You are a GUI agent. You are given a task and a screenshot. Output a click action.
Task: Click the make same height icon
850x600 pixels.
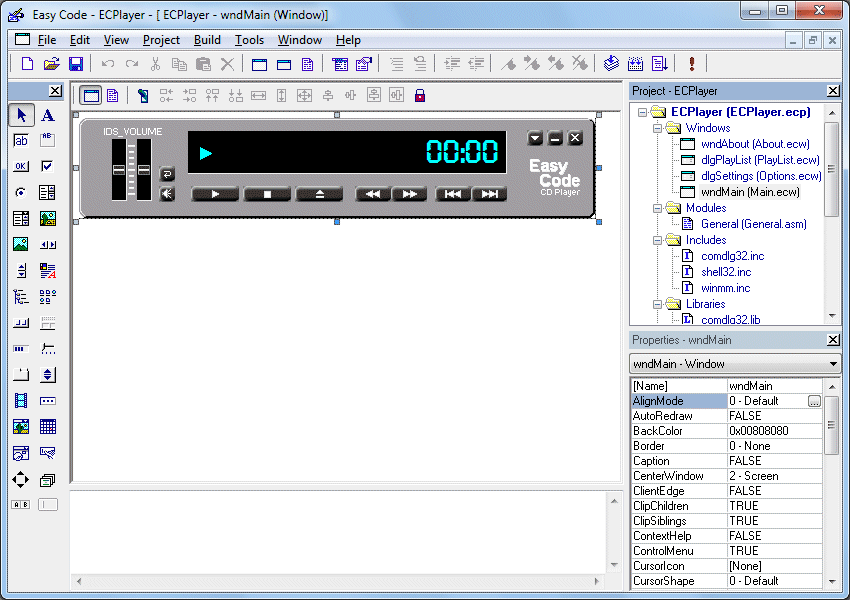(x=281, y=96)
